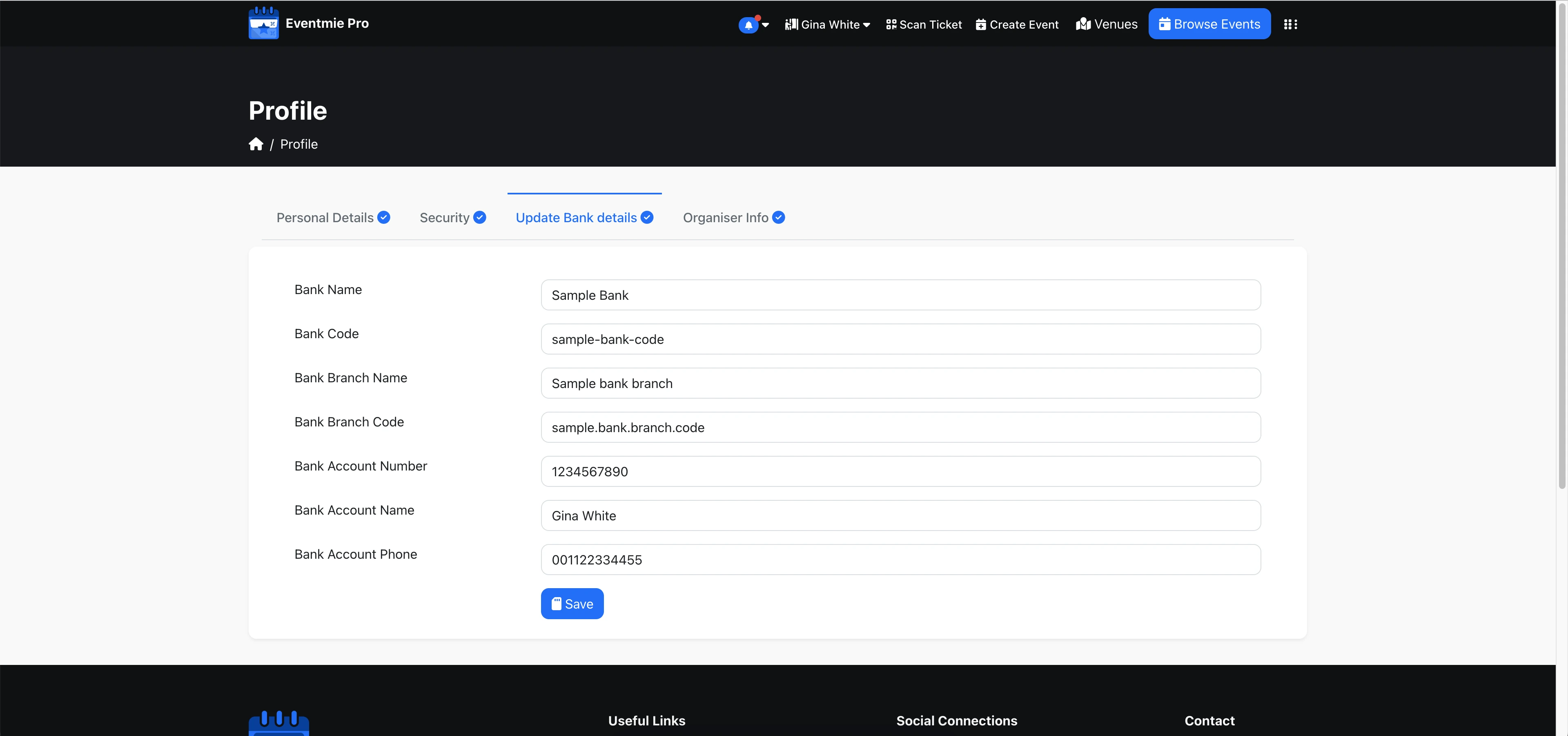Click the home icon in breadcrumb
Screen dimensions: 1568x736
[256, 144]
